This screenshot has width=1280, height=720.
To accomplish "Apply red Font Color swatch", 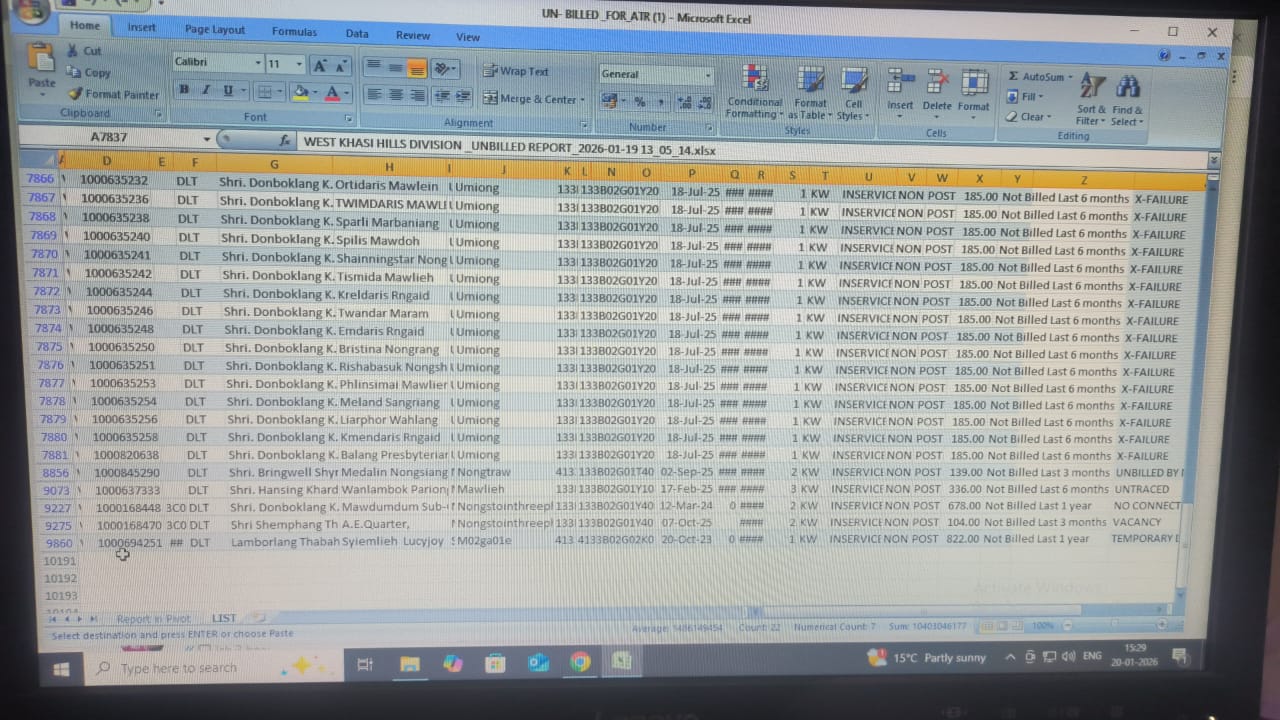I will point(333,94).
